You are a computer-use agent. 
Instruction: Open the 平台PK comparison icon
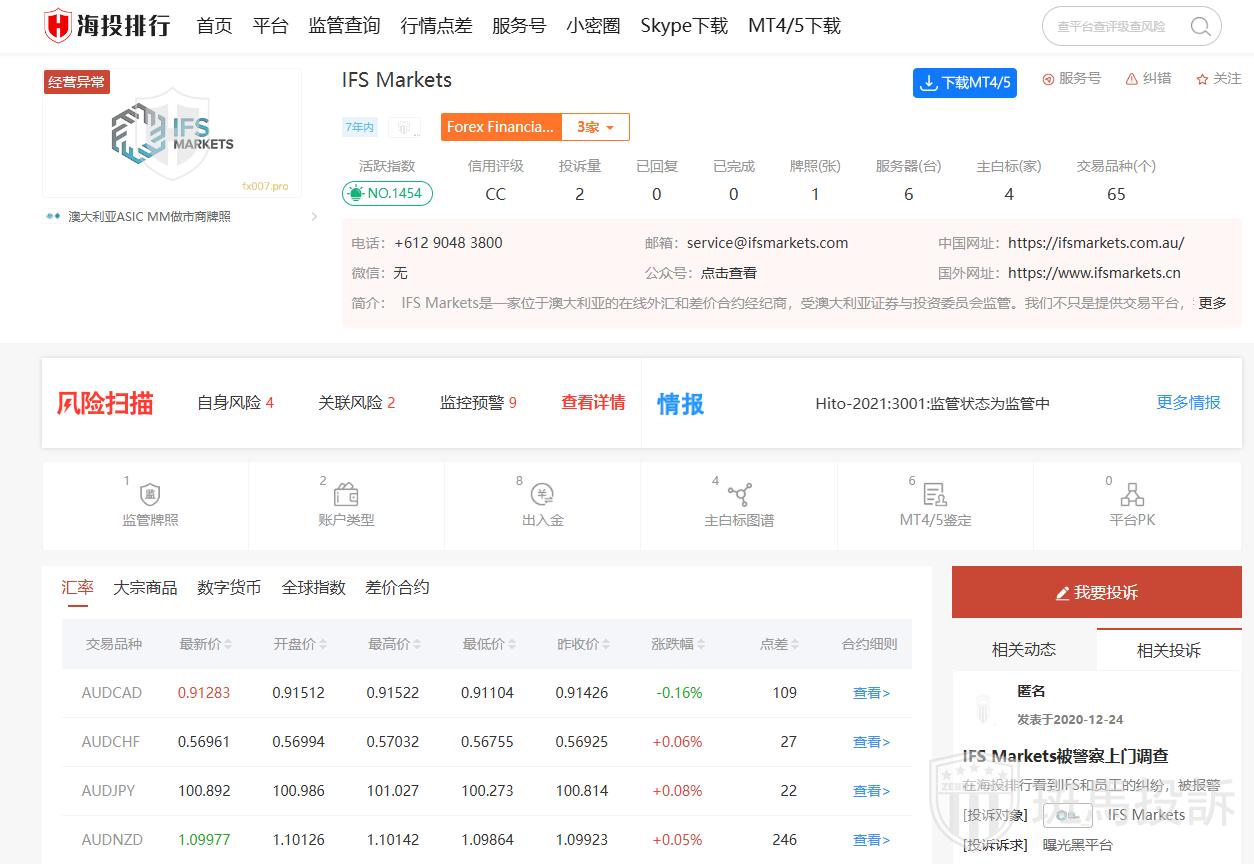click(1132, 495)
